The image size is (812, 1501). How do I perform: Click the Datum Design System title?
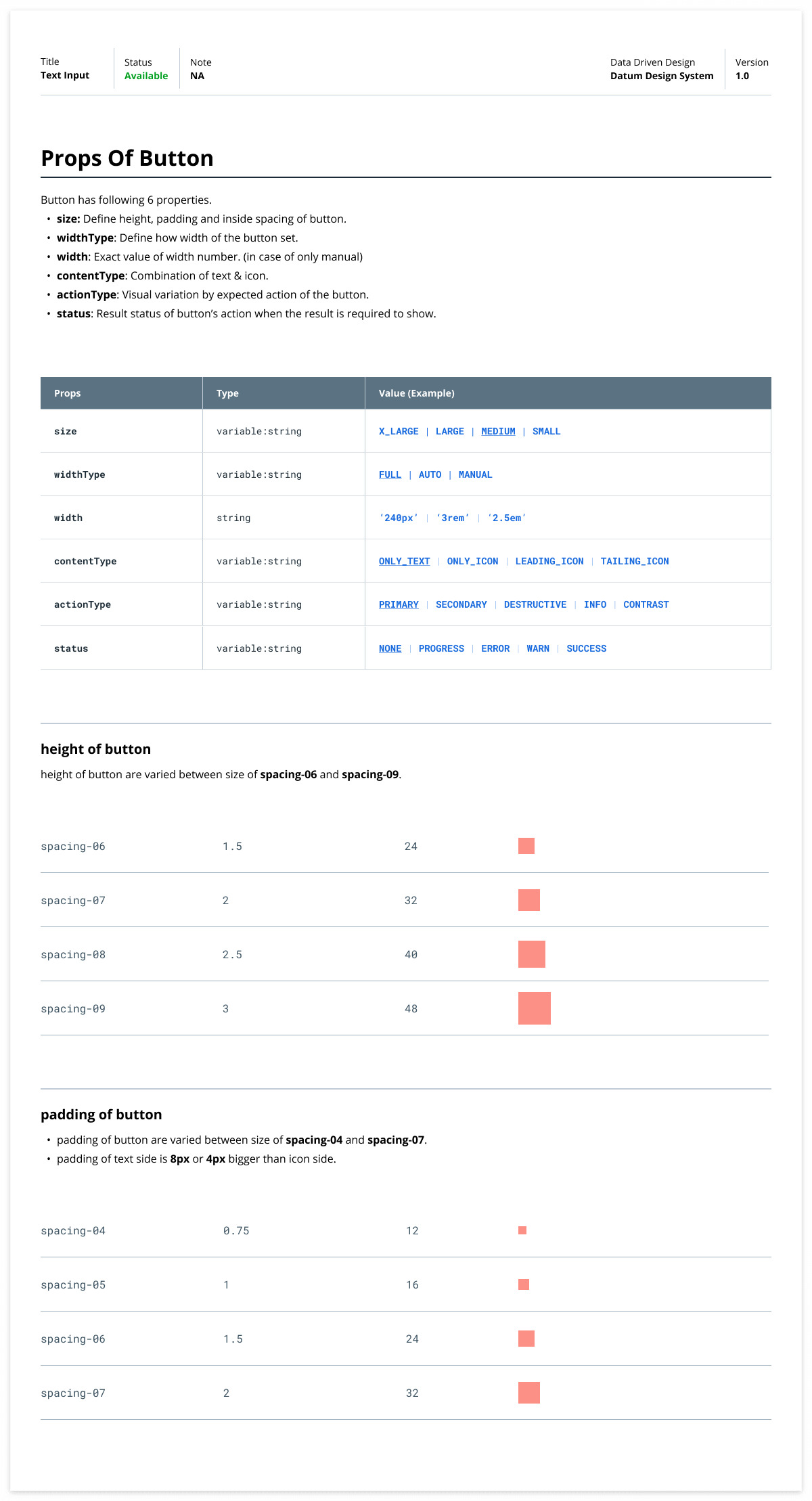click(x=662, y=76)
